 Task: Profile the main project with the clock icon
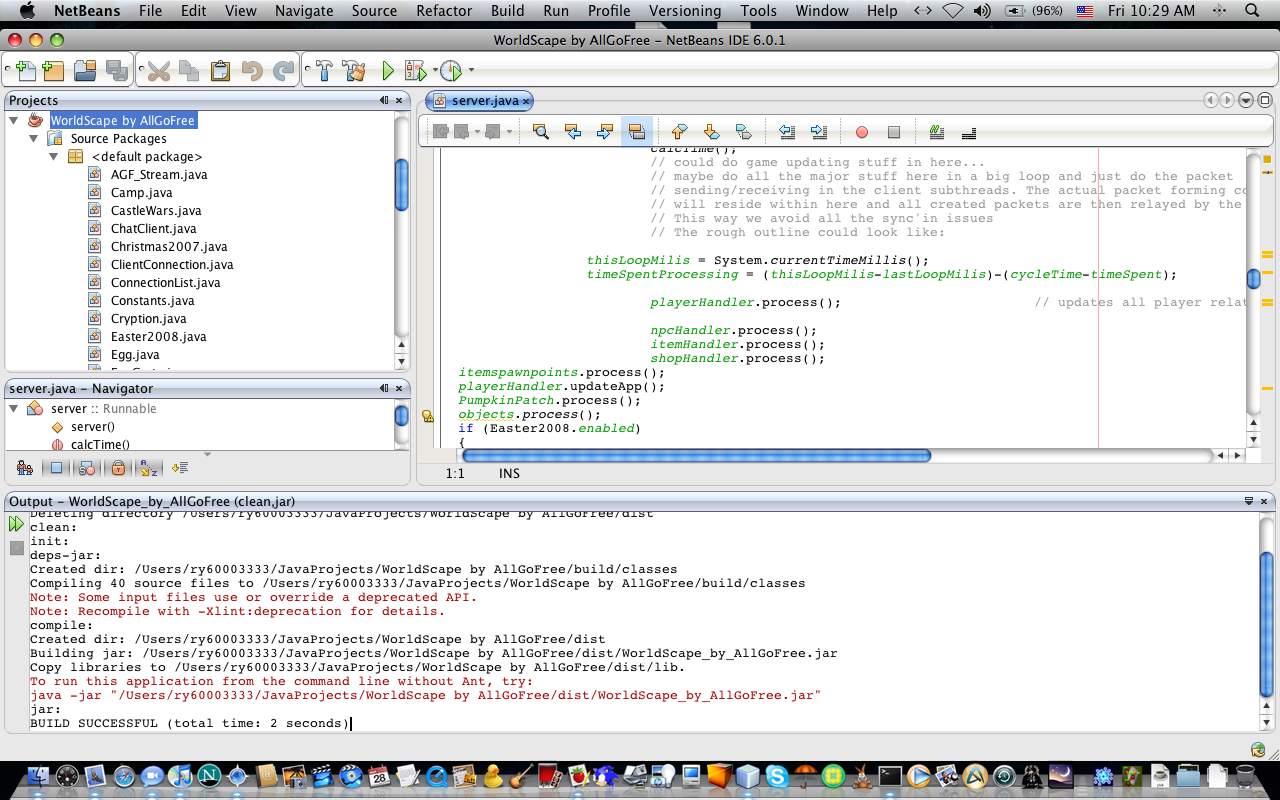click(451, 71)
